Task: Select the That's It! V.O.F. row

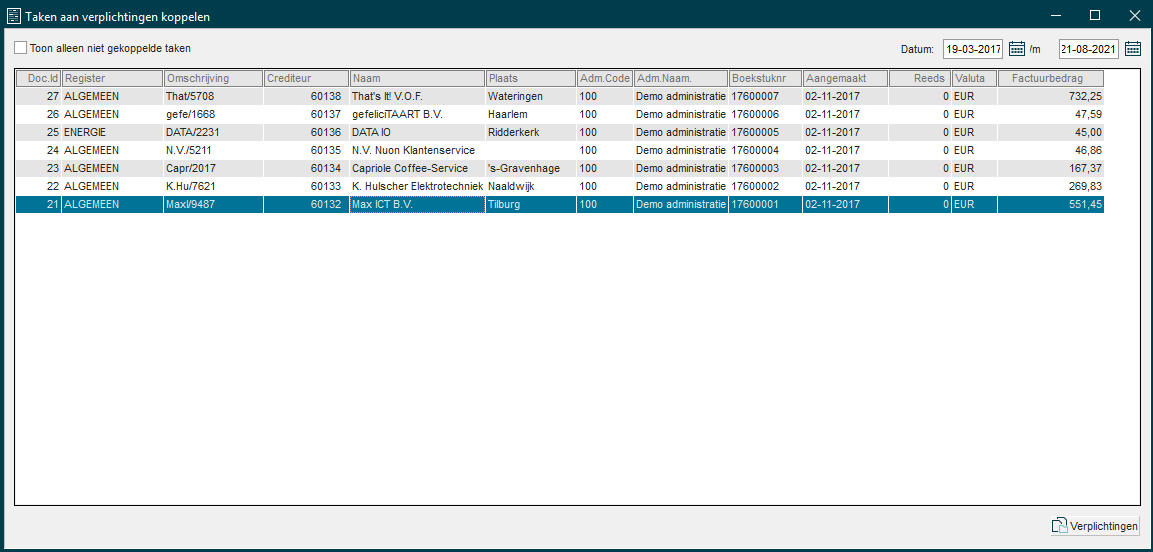Action: click(415, 96)
